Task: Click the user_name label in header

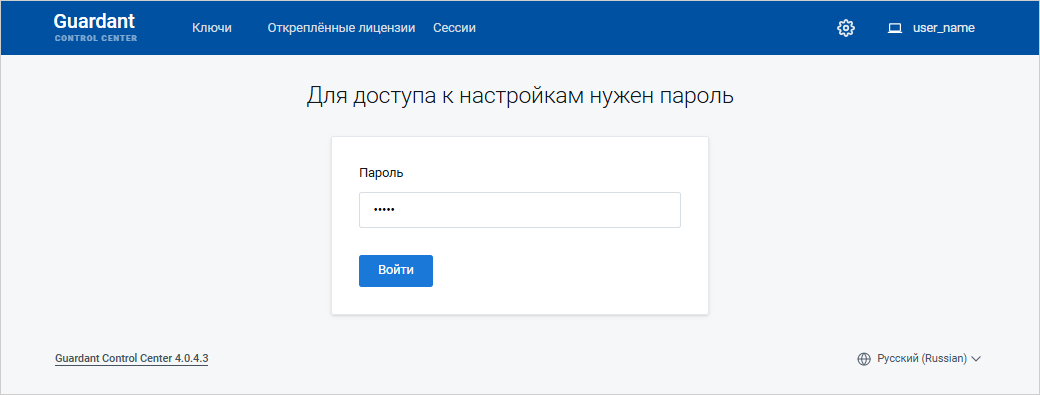Action: [x=944, y=28]
